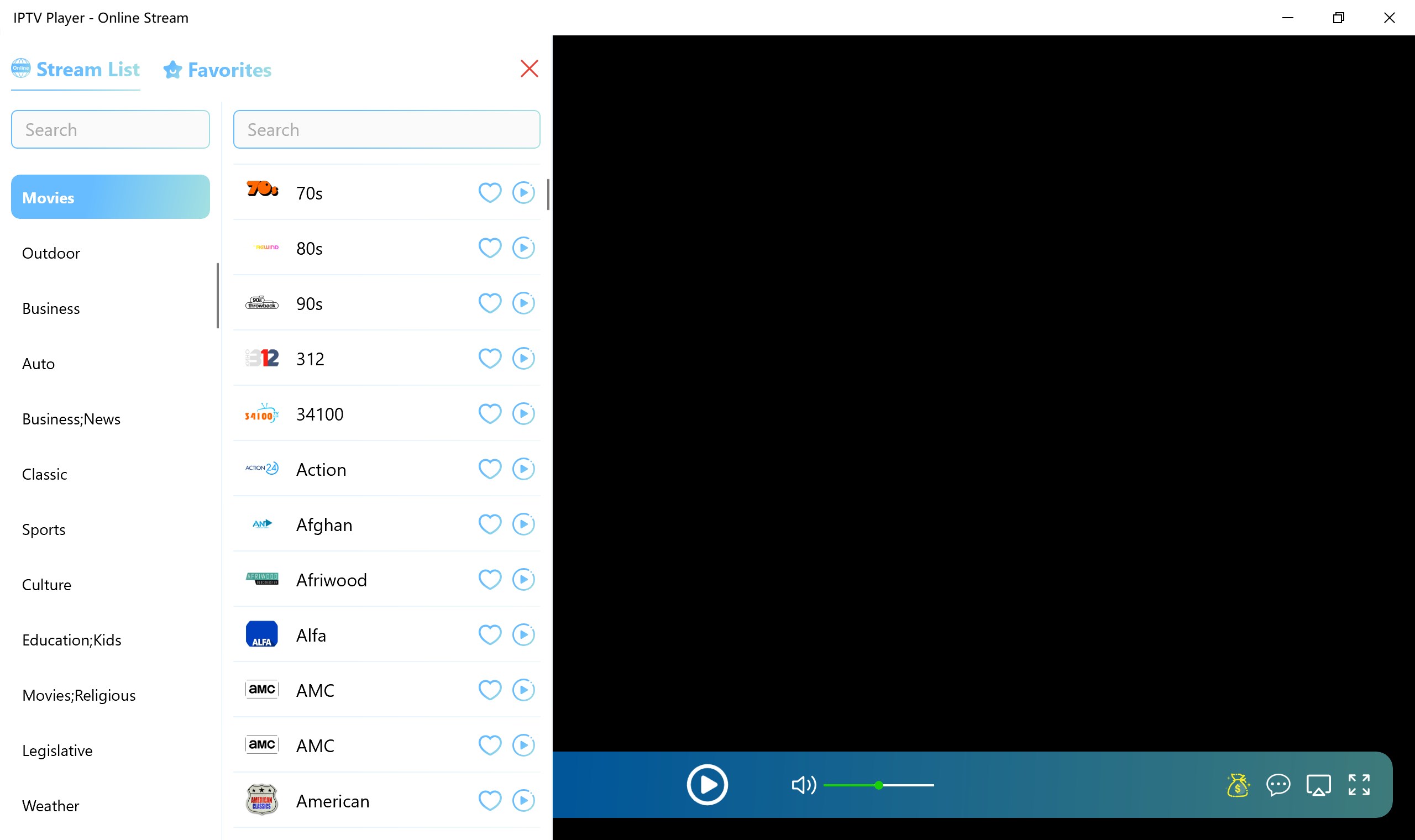Screen dimensions: 1415x840
Task: Select the Weather category
Action: (x=50, y=806)
